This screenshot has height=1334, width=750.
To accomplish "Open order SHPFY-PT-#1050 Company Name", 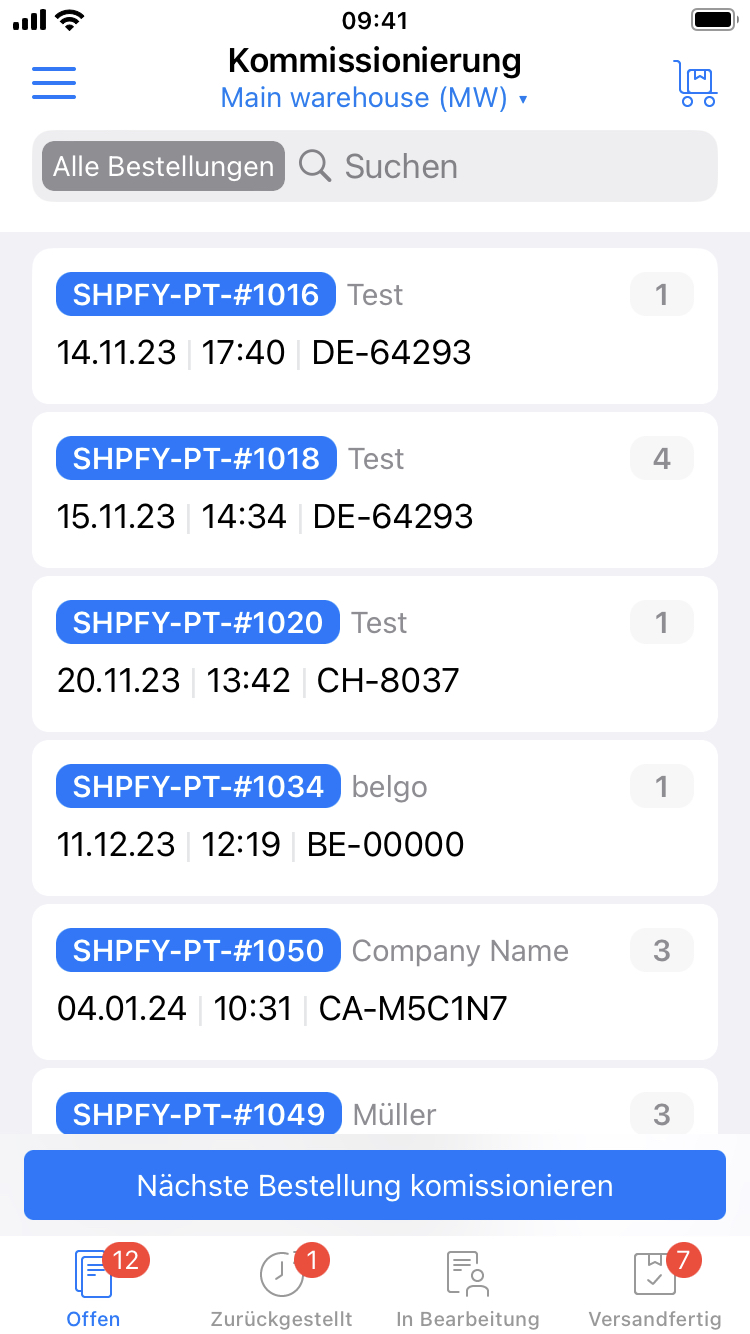I will click(x=375, y=981).
